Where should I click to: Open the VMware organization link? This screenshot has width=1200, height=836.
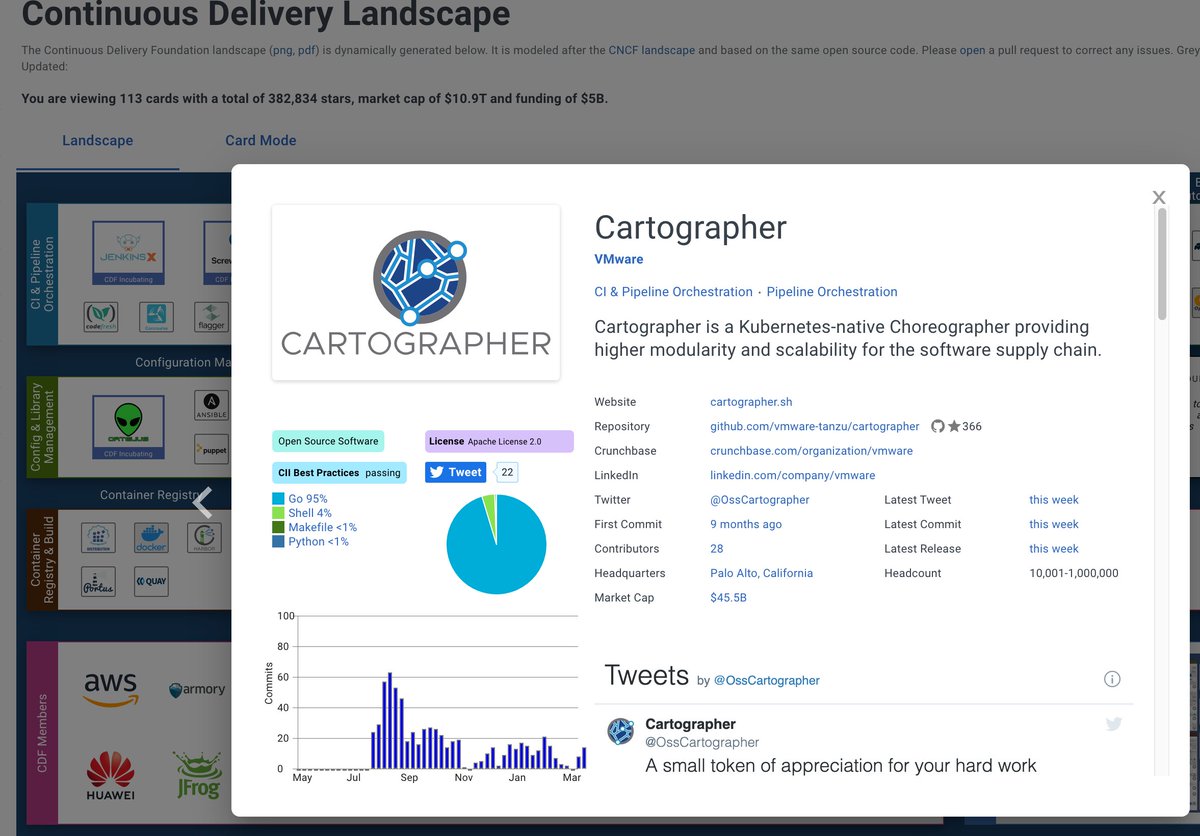pyautogui.click(x=619, y=259)
